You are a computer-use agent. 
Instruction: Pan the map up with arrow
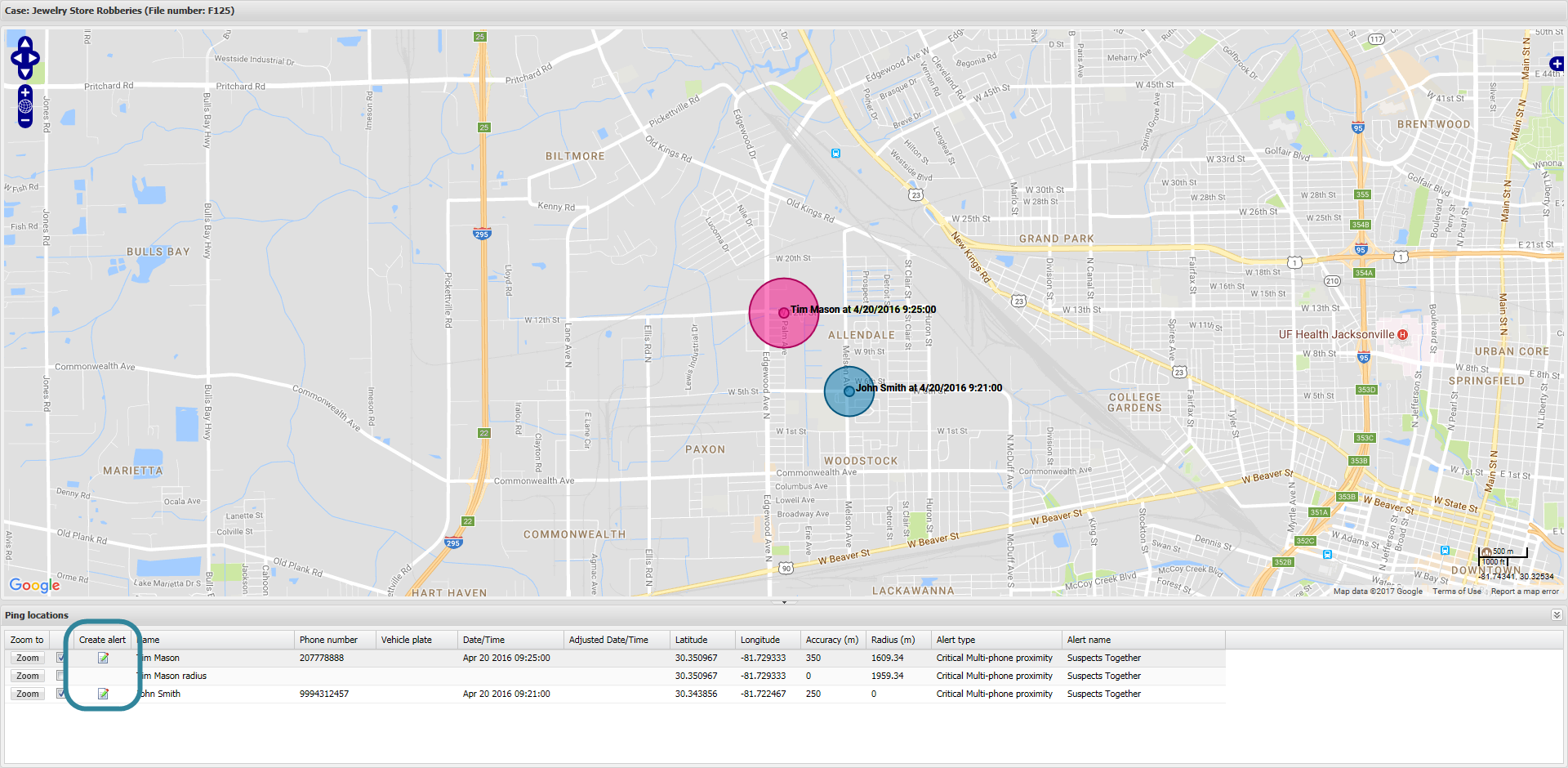pos(25,42)
